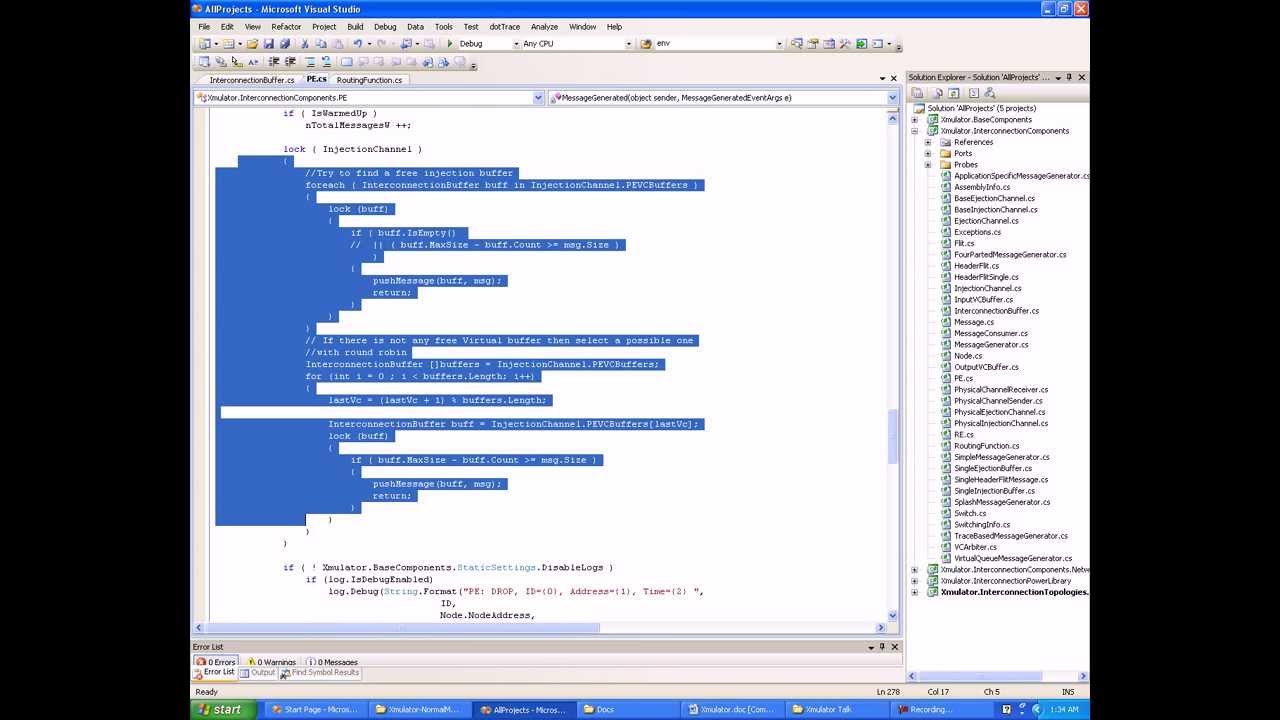Open the Analyze menu
1280x720 pixels.
(544, 27)
